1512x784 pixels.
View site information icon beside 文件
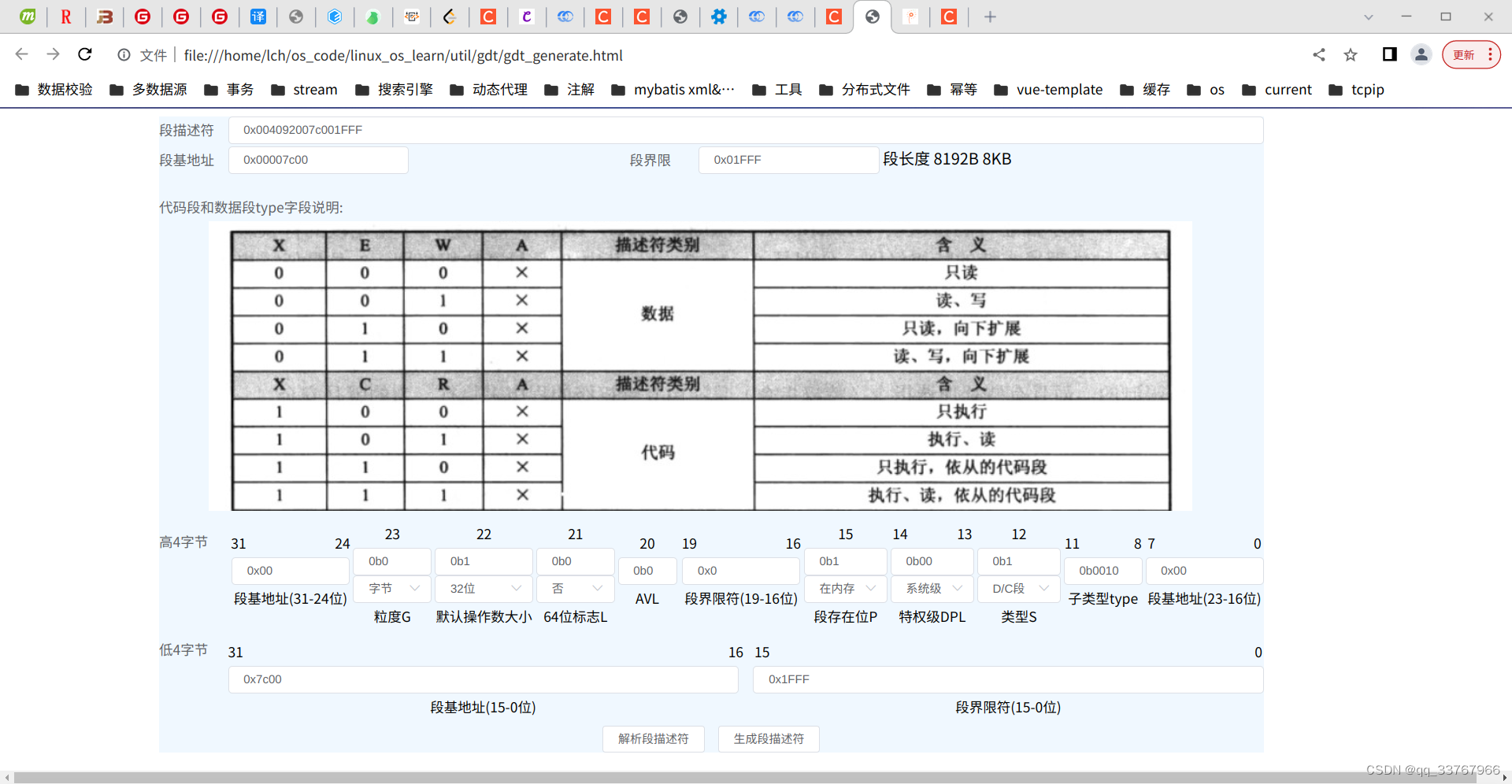(x=124, y=55)
